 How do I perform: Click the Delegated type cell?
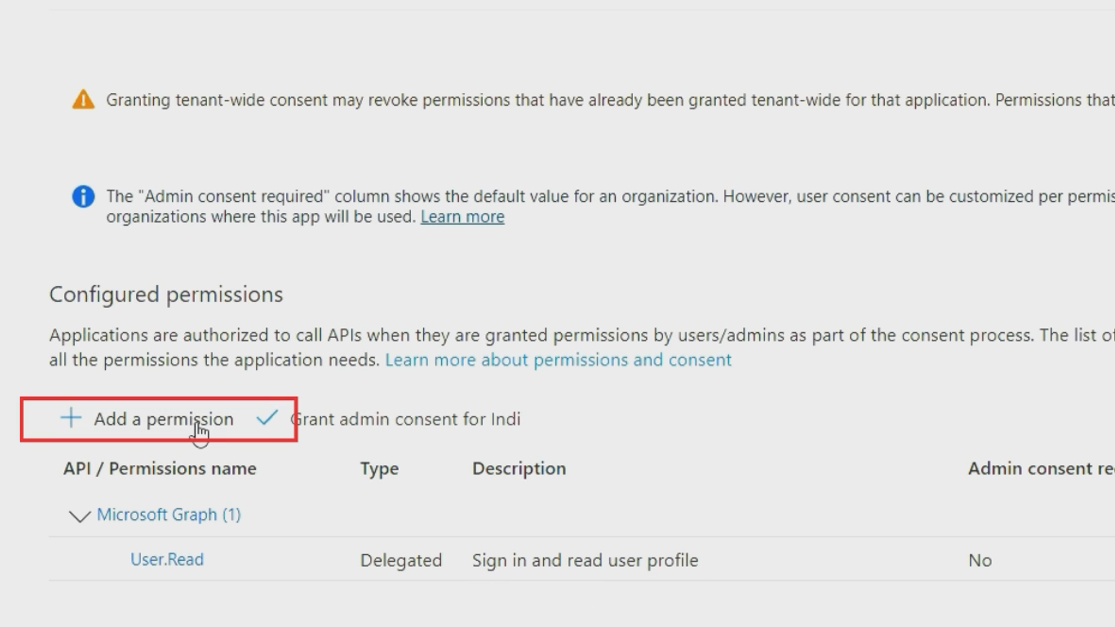click(401, 560)
